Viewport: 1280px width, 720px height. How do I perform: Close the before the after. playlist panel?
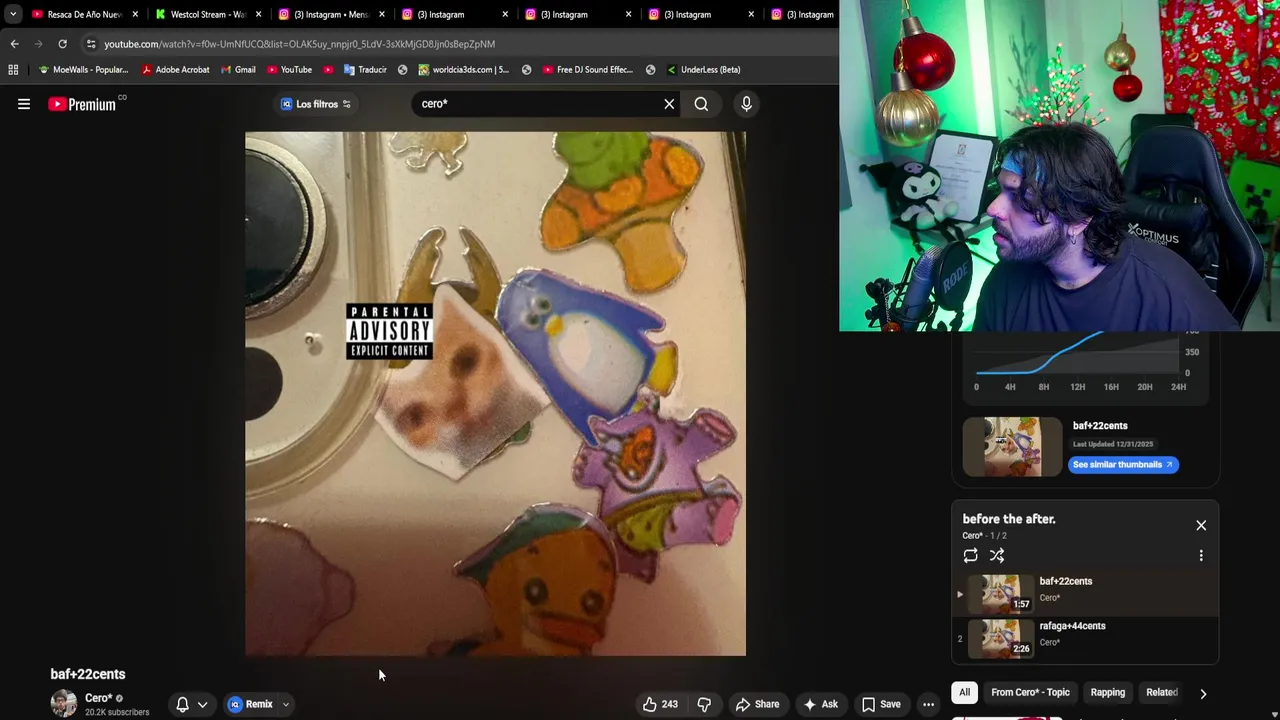coord(1201,525)
